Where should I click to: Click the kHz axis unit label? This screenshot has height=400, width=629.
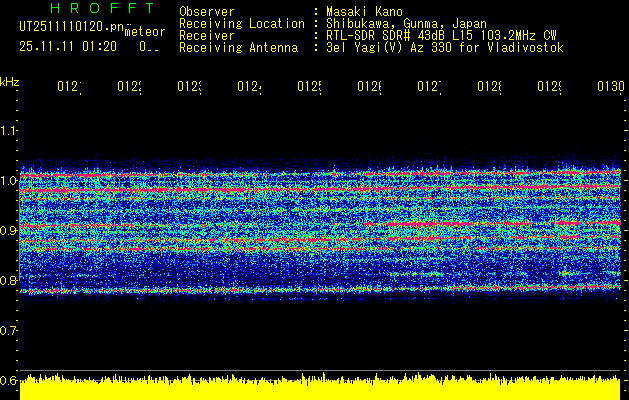coord(10,81)
